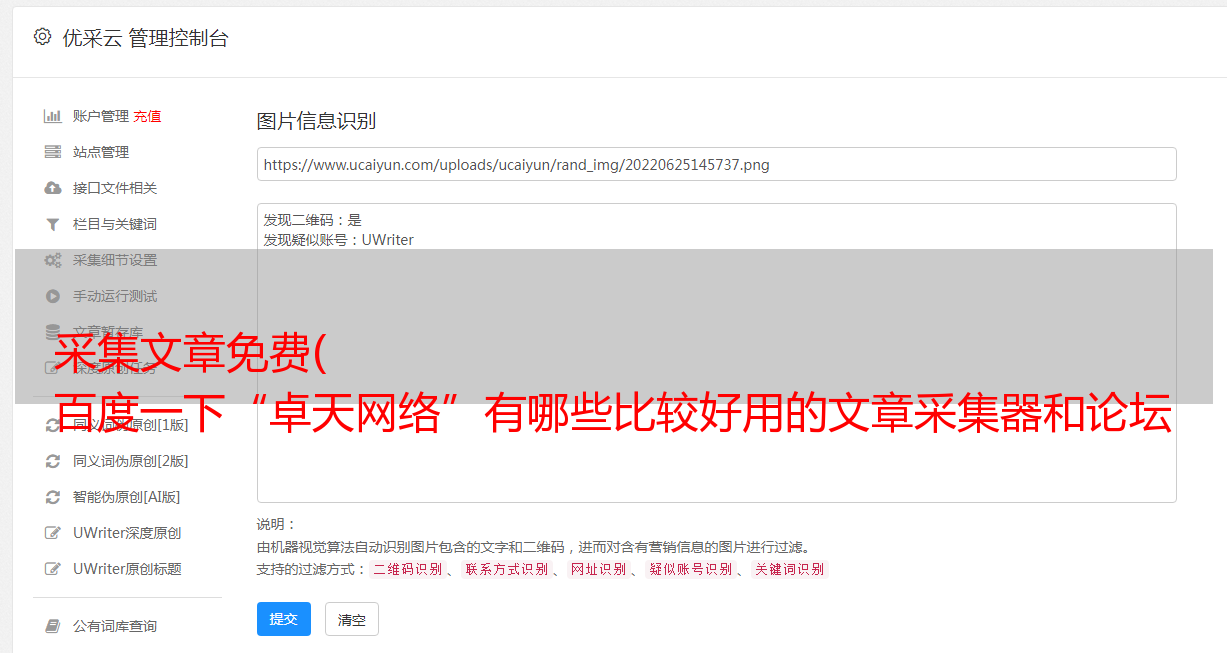Select the 关键词识别 tag
1227x653 pixels.
coord(790,569)
